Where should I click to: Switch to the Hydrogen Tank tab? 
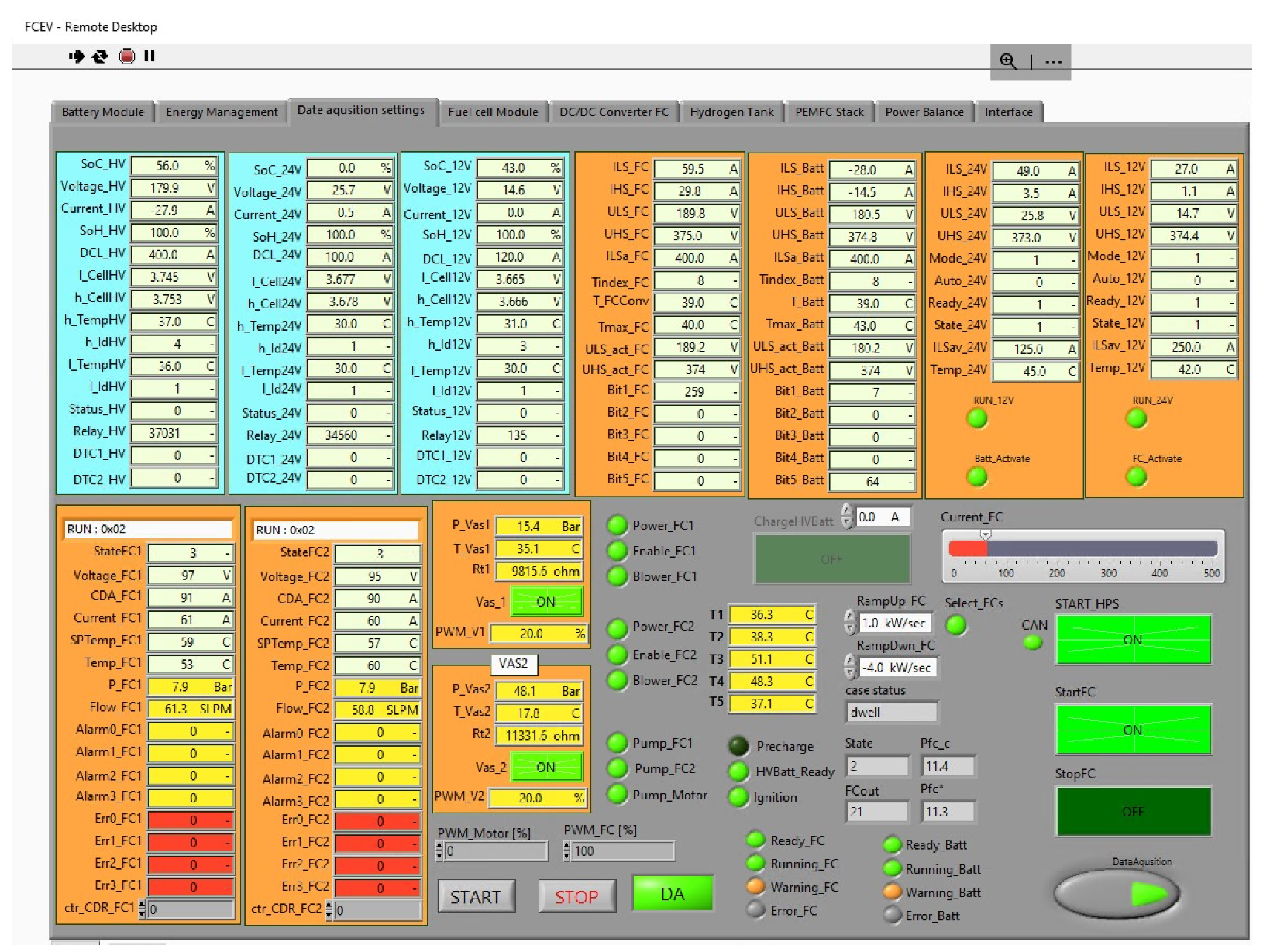point(731,112)
